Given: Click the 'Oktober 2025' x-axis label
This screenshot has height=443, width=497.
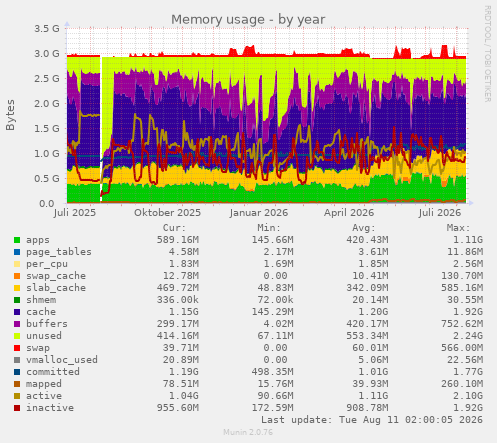Looking at the screenshot, I should click(167, 213).
